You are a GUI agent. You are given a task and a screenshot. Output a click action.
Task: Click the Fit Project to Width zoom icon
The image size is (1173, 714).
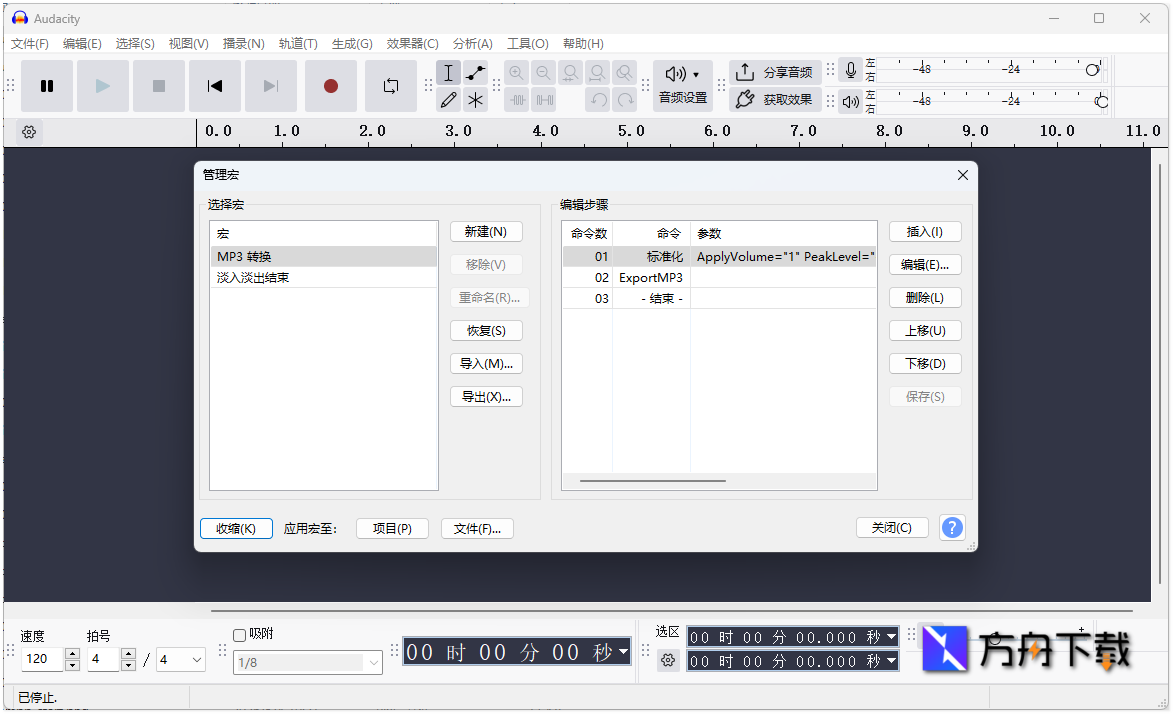pos(597,73)
